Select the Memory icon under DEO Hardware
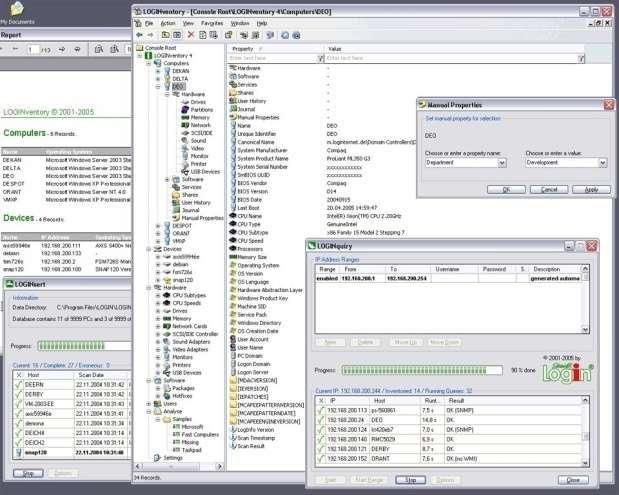Viewport: 619px width, 495px height. (185, 117)
